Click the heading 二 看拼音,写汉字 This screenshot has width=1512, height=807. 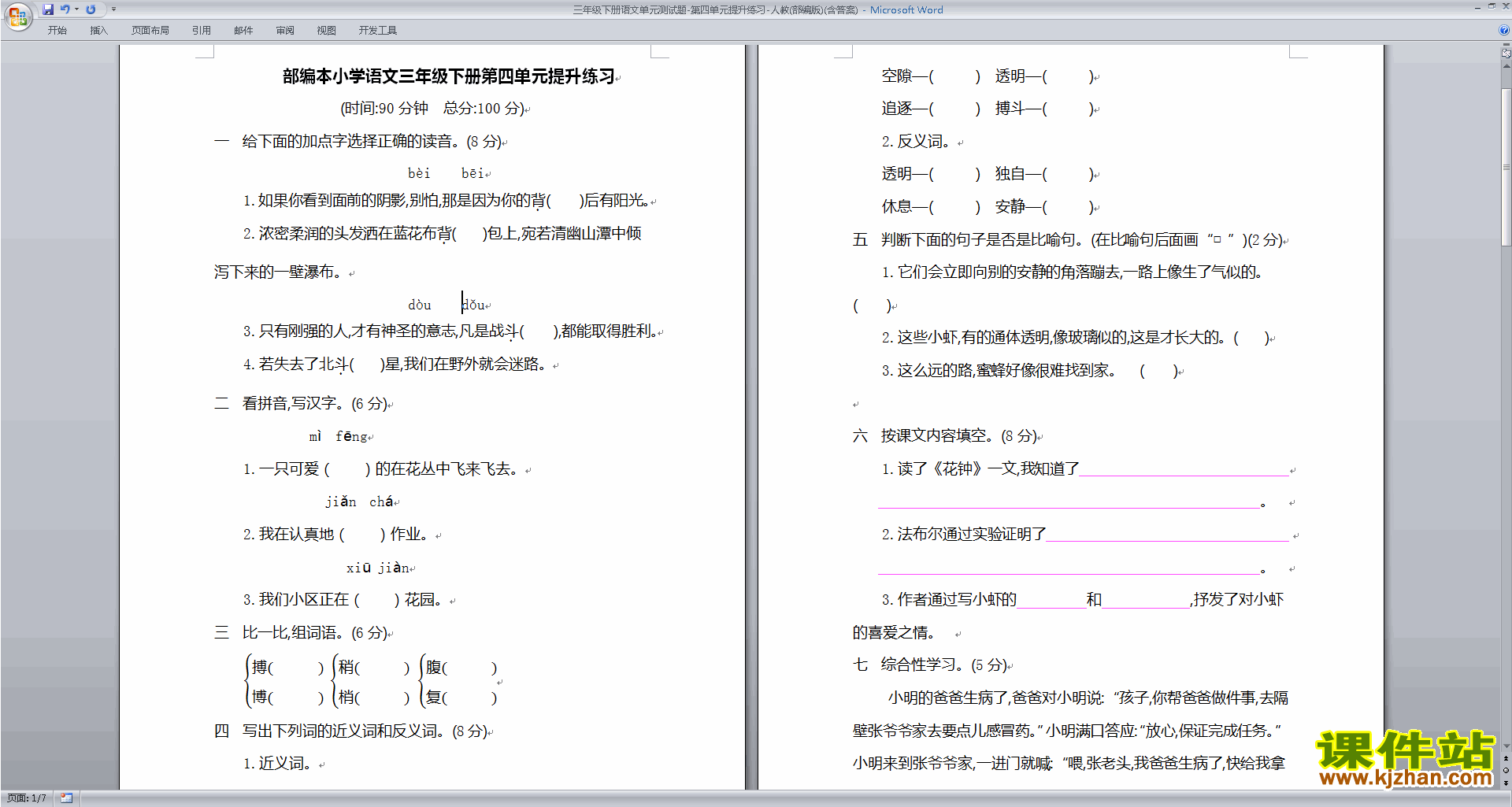pyautogui.click(x=301, y=404)
